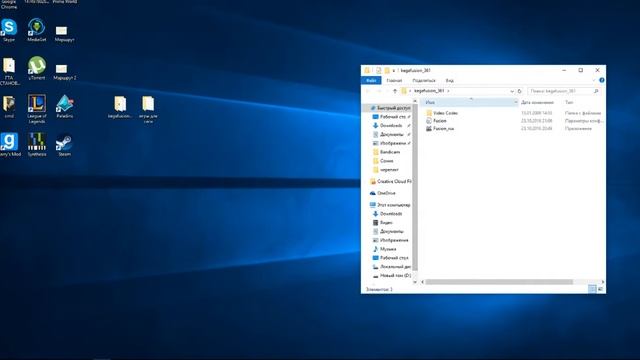Open the Steam desktop shortcut

click(x=64, y=144)
